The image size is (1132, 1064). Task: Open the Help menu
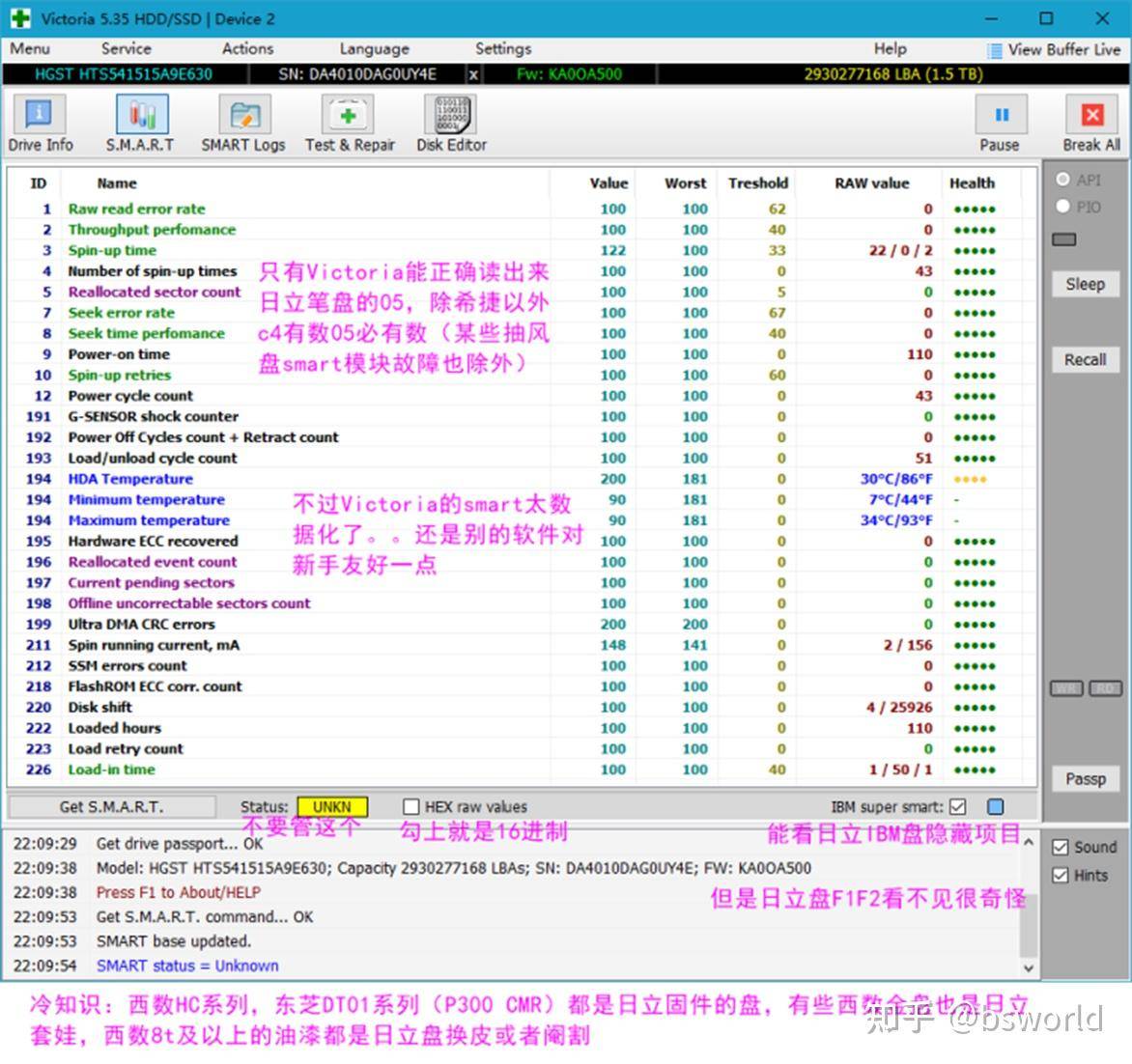coord(891,48)
